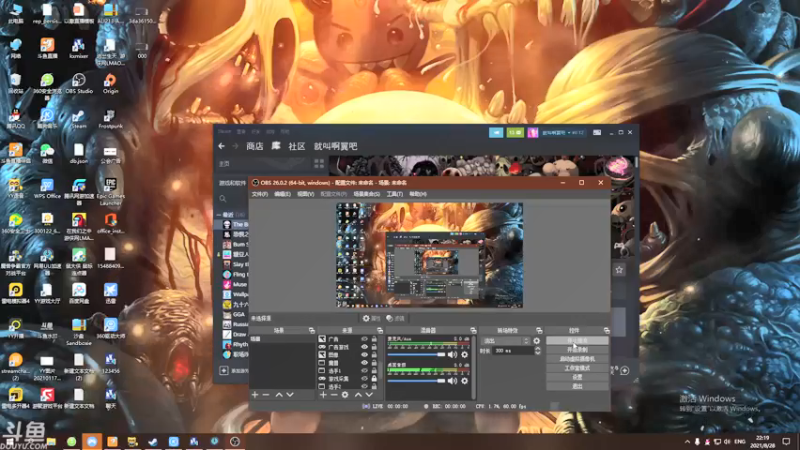Click the 退出 button in Controls
Viewport: 800px width, 450px height.
tap(577, 386)
